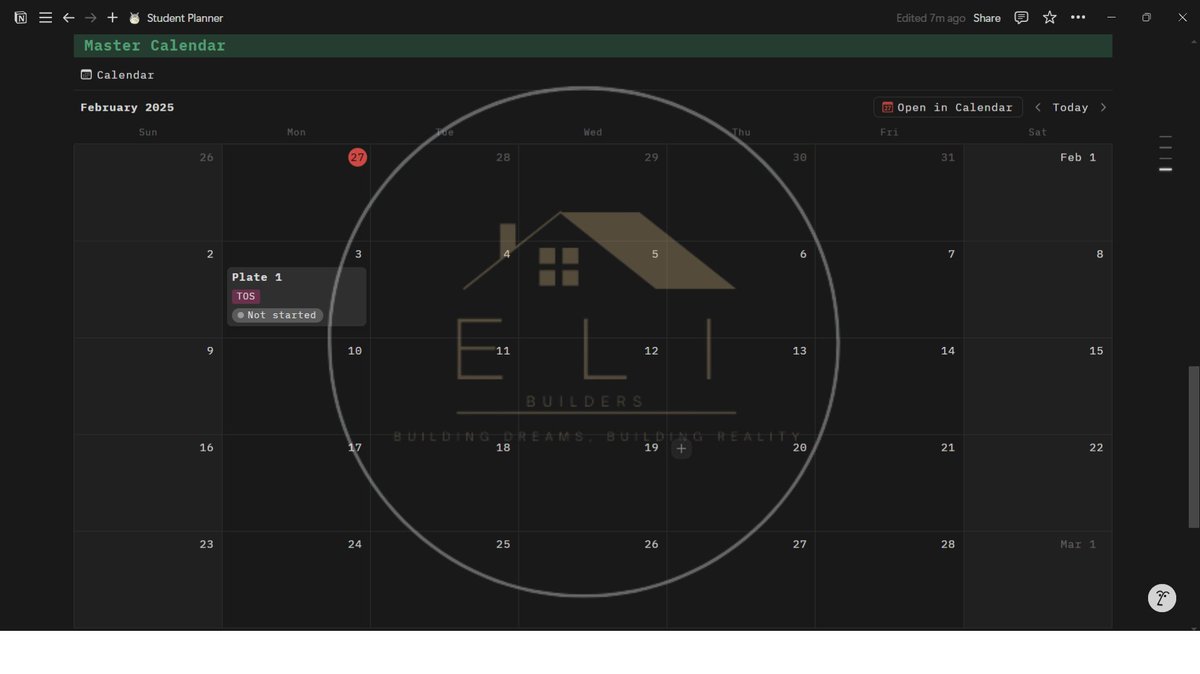Open the three-dot page options menu

[1077, 18]
